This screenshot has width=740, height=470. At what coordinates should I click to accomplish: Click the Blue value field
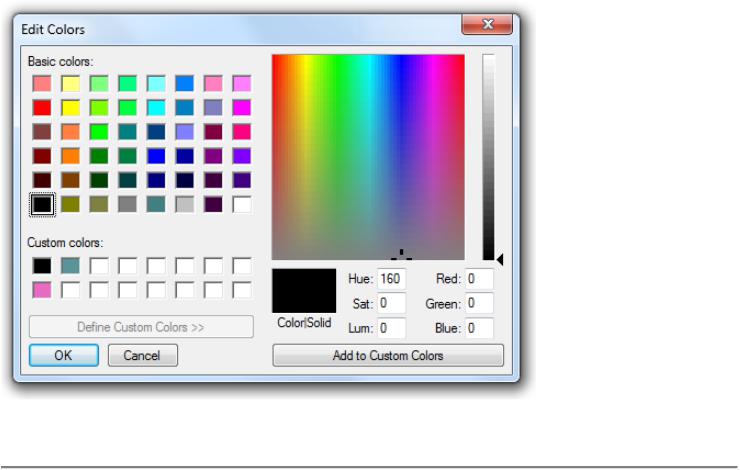click(x=479, y=328)
